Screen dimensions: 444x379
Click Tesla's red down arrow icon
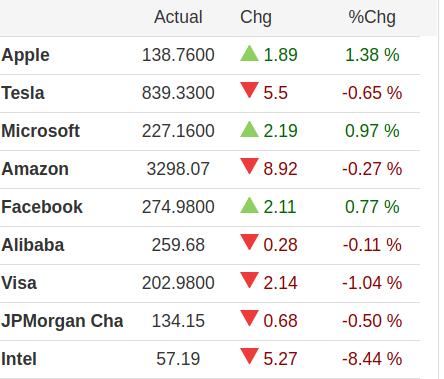(249, 90)
